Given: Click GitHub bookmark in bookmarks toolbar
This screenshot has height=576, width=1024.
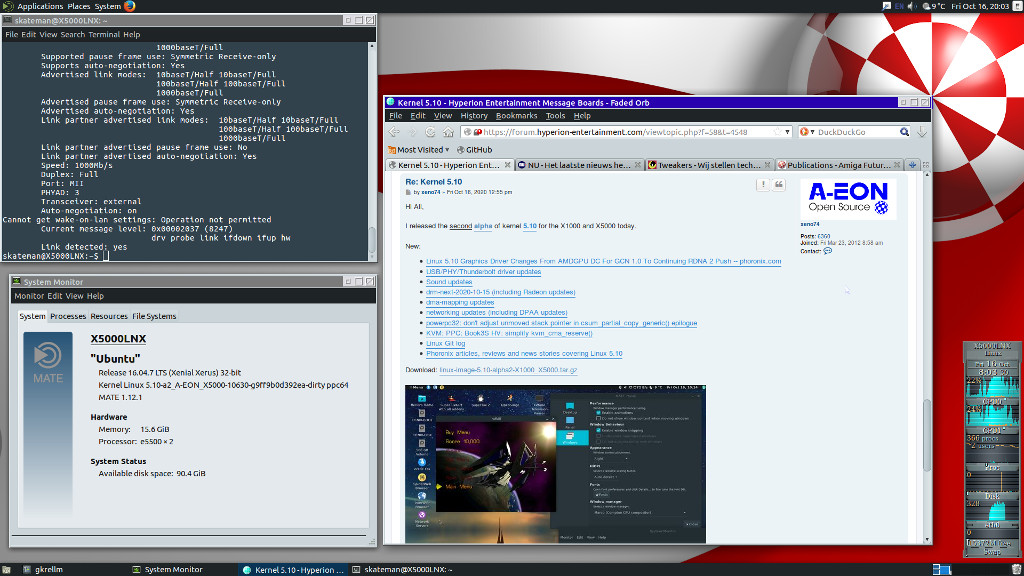Looking at the screenshot, I should (474, 150).
